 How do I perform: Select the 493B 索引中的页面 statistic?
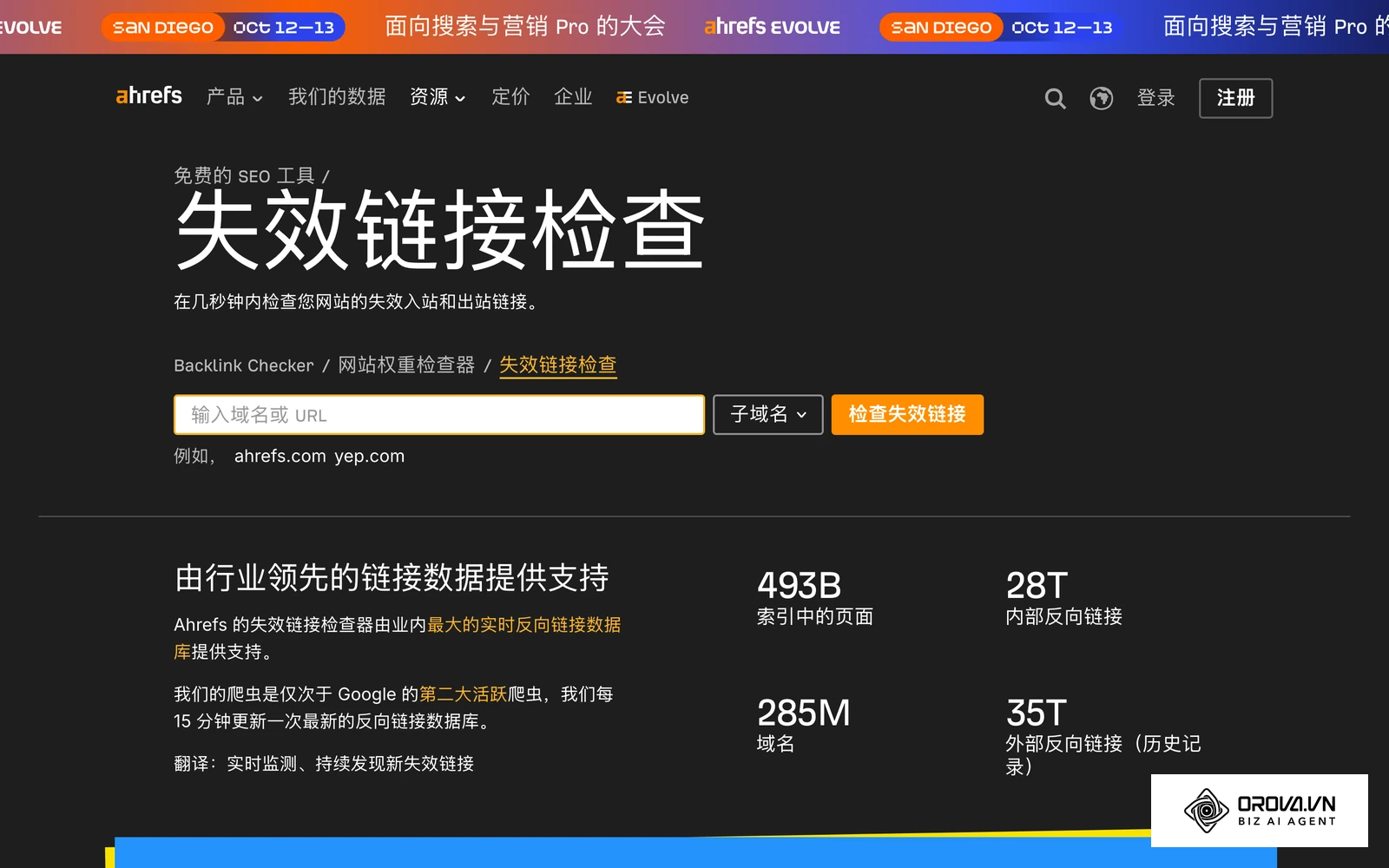(815, 598)
